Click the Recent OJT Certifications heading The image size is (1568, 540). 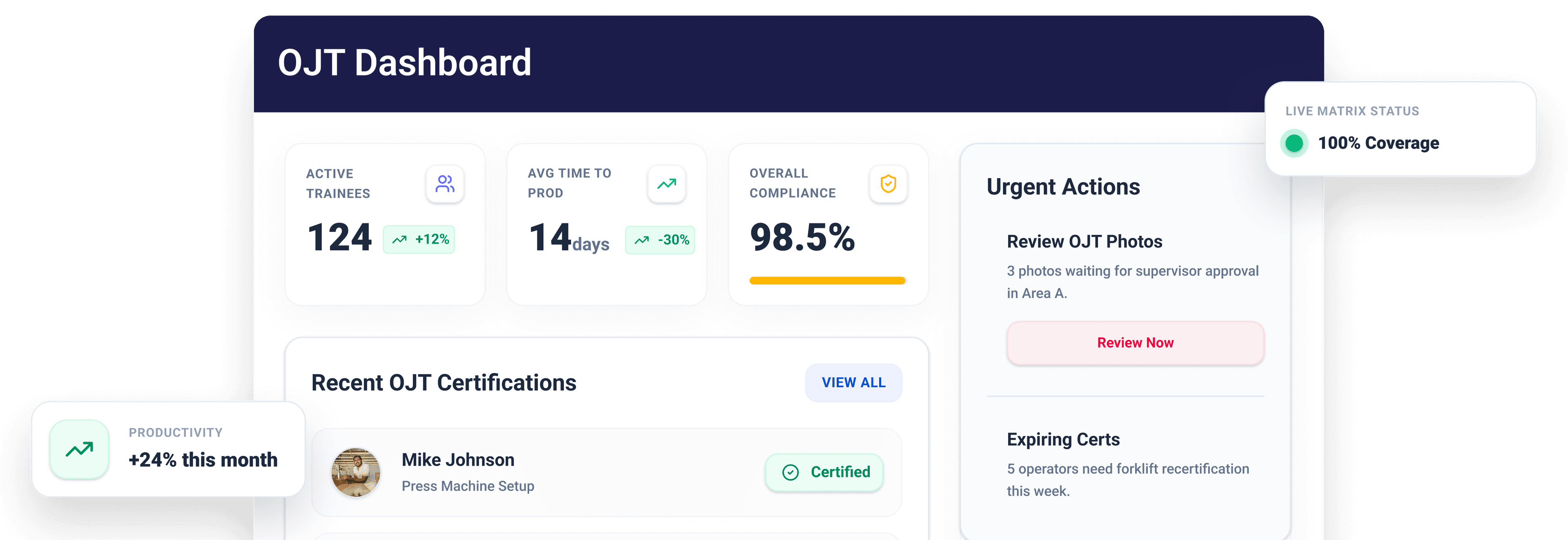444,382
